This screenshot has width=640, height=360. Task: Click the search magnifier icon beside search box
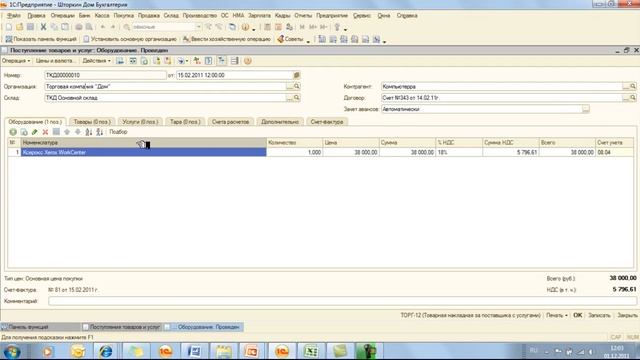(x=127, y=27)
